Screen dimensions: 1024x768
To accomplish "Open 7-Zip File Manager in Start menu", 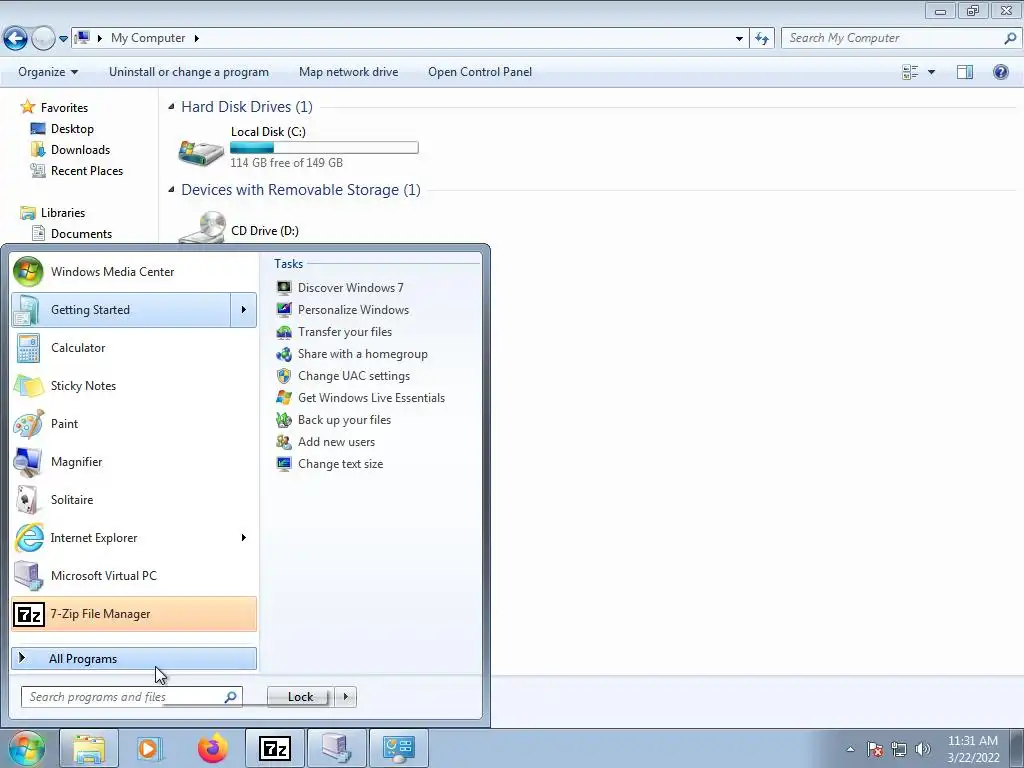I will click(x=134, y=614).
